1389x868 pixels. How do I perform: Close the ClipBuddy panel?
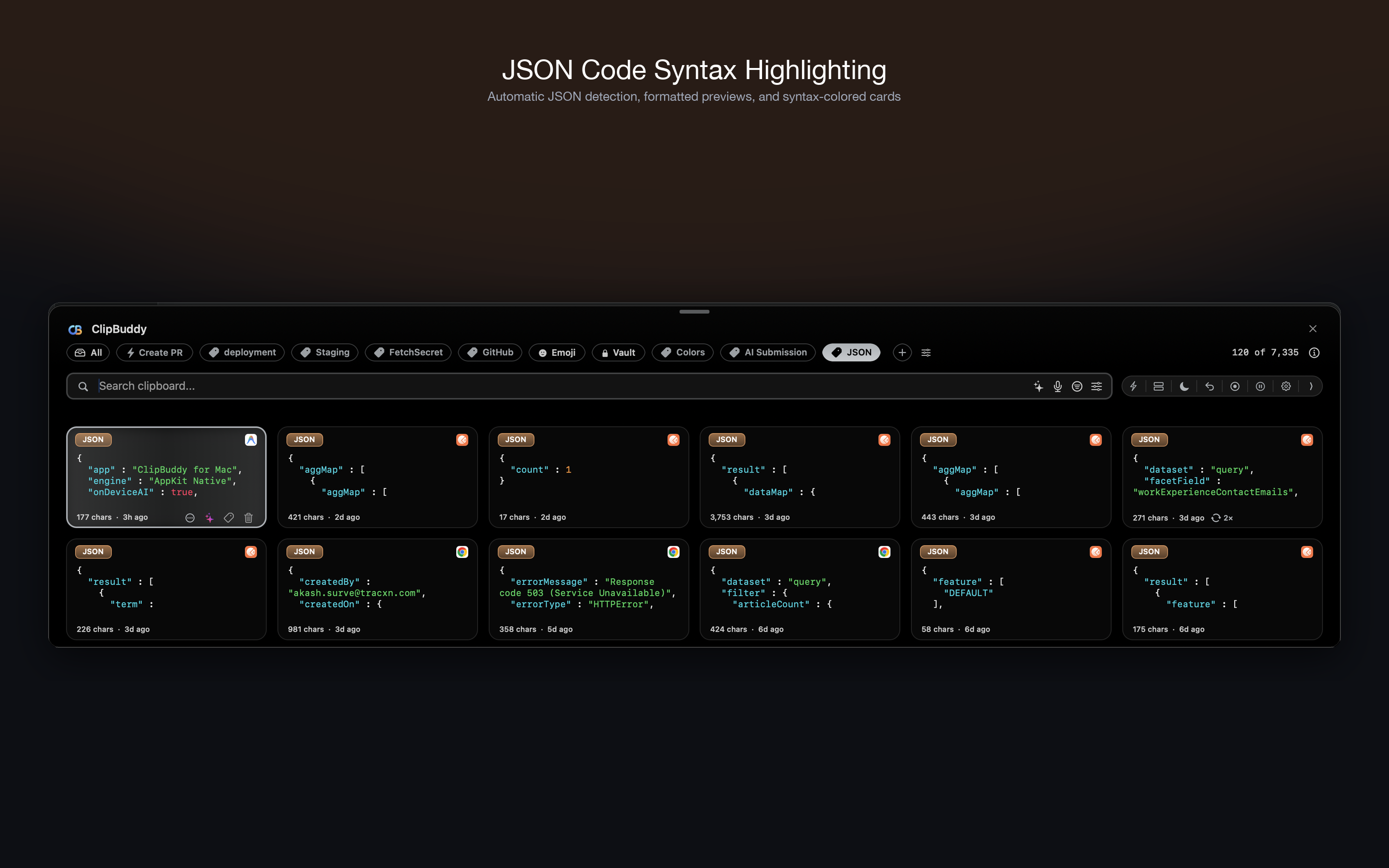click(1313, 328)
